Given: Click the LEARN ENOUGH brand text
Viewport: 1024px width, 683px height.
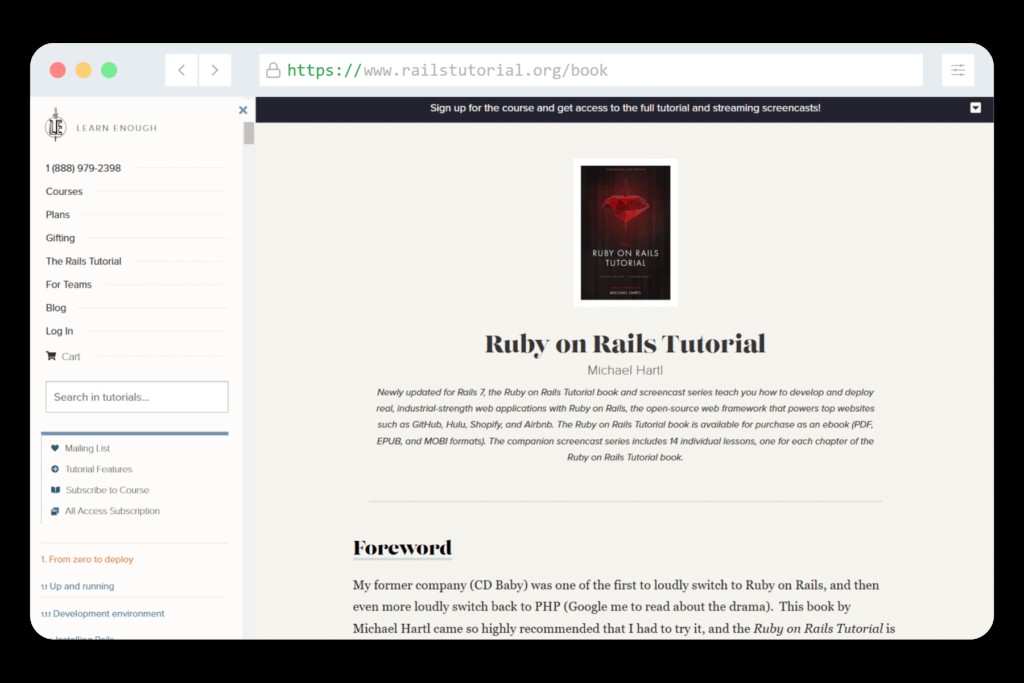Looking at the screenshot, I should click(117, 128).
